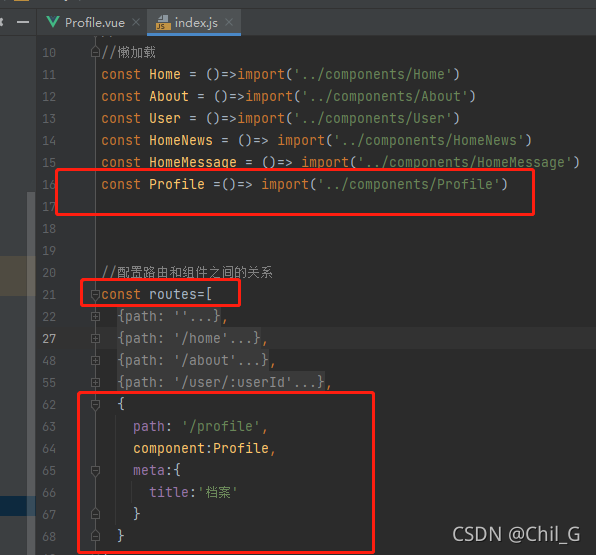
Task: Click the //懒加载 comment on line 10
Action: (128, 52)
